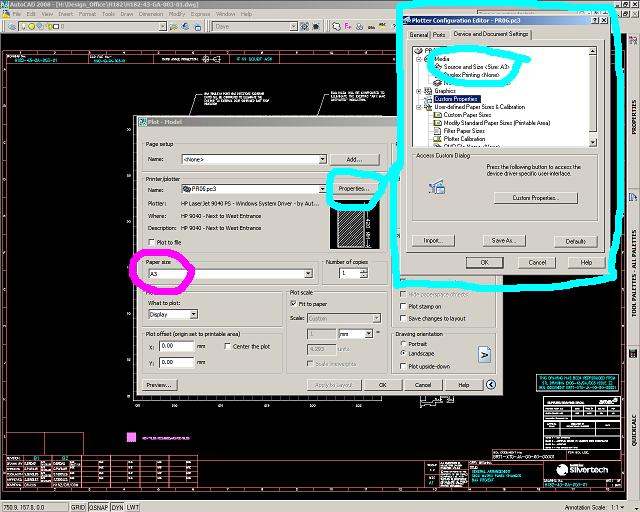Click the icon above TOOL PALETTES label
Image resolution: width=640 pixels, height=512 pixels.
point(633,198)
